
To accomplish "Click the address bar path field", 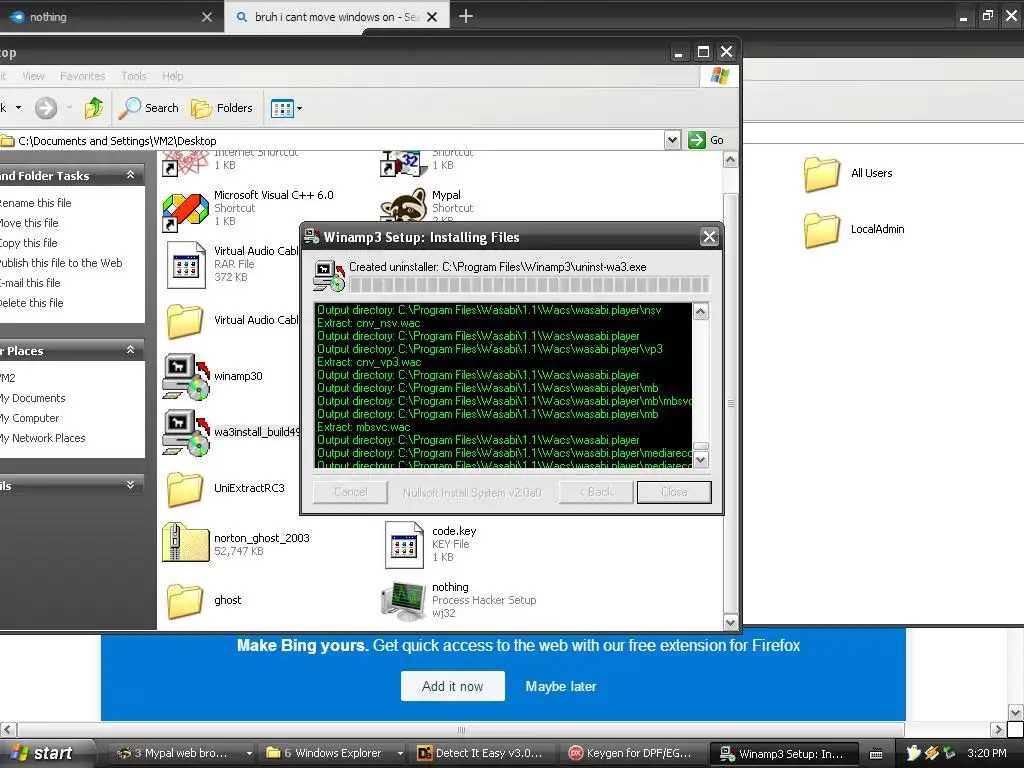I will pos(331,140).
